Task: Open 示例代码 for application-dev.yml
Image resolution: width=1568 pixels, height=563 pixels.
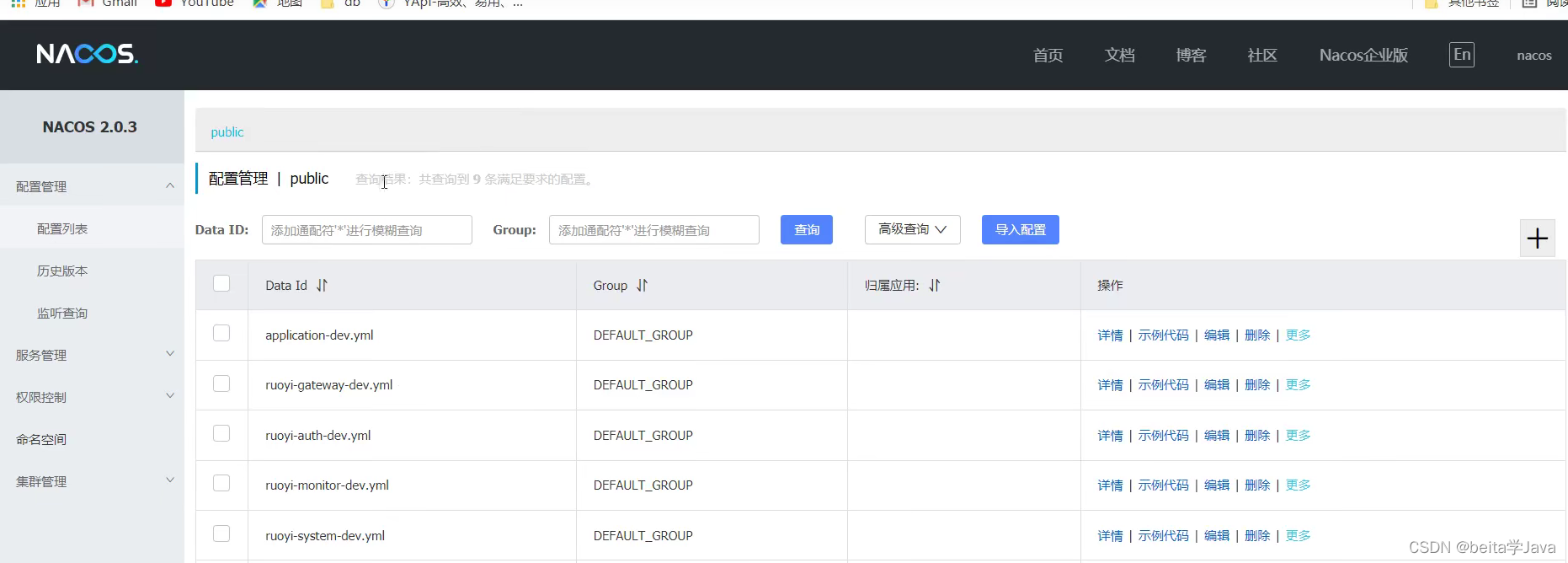Action: pos(1163,335)
